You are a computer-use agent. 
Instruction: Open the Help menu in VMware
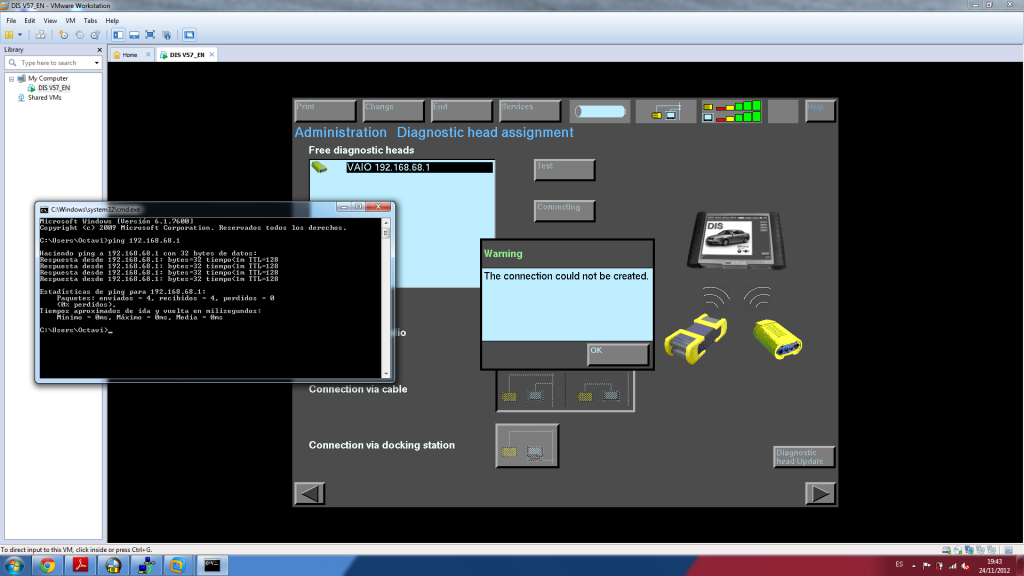pos(112,21)
